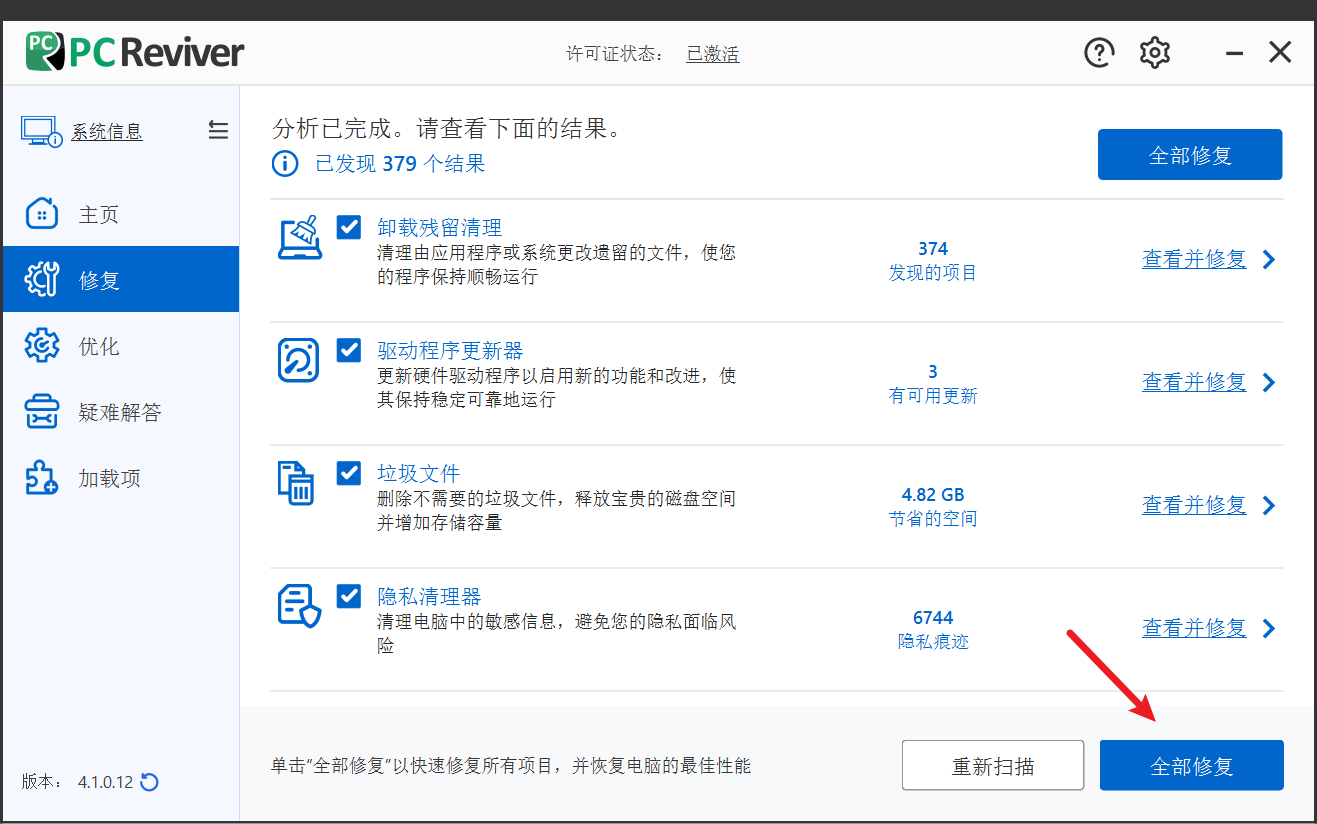1317x824 pixels.
Task: Uncheck the 垃圾文件 checkbox
Action: [x=349, y=473]
